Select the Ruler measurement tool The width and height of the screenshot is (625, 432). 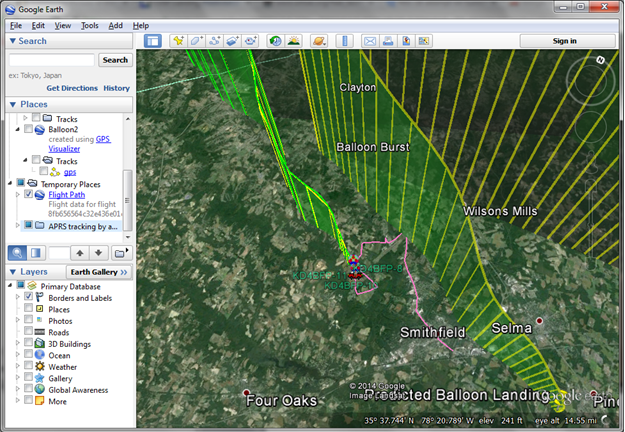pos(345,41)
